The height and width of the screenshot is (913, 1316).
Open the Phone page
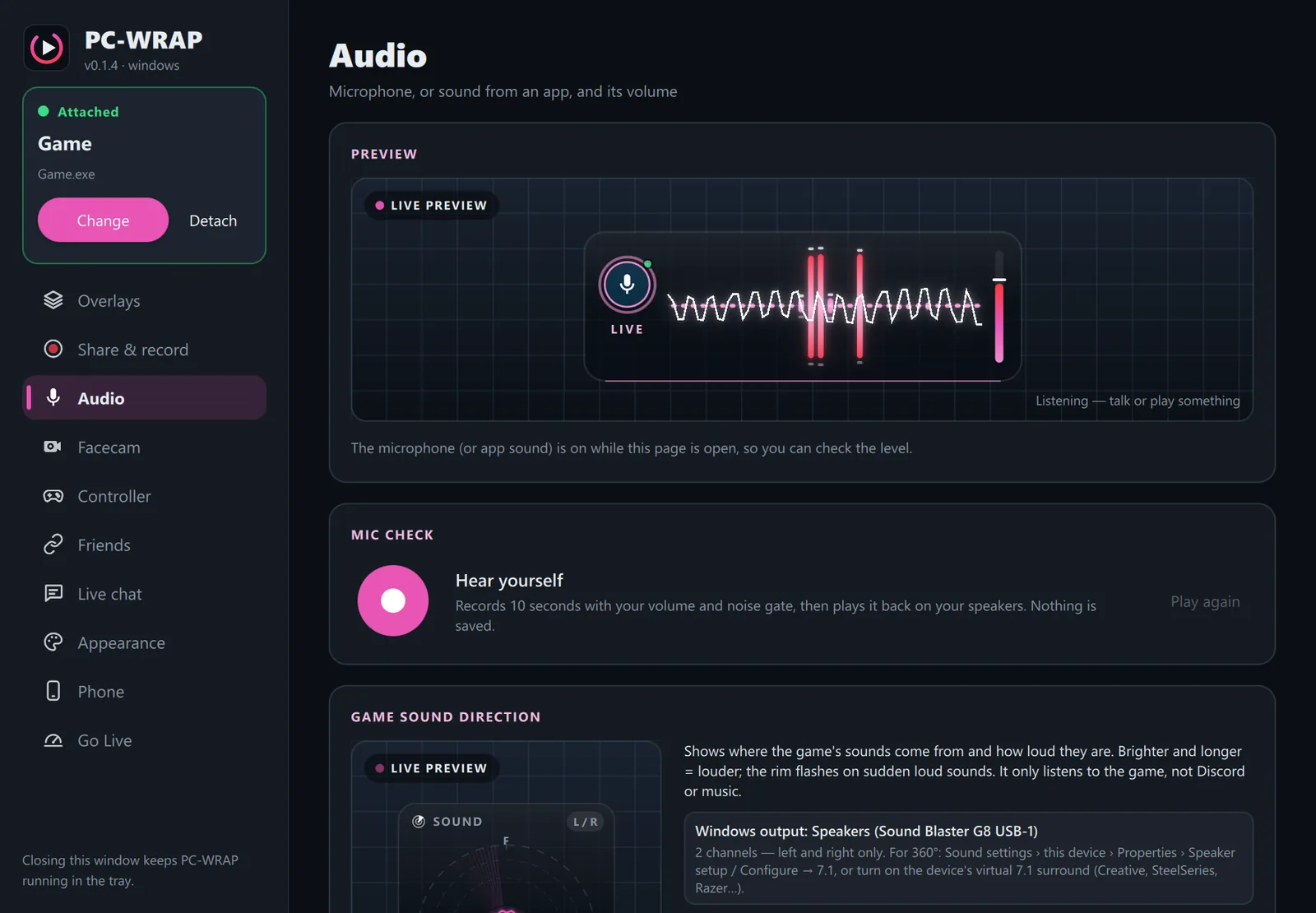tap(144, 691)
